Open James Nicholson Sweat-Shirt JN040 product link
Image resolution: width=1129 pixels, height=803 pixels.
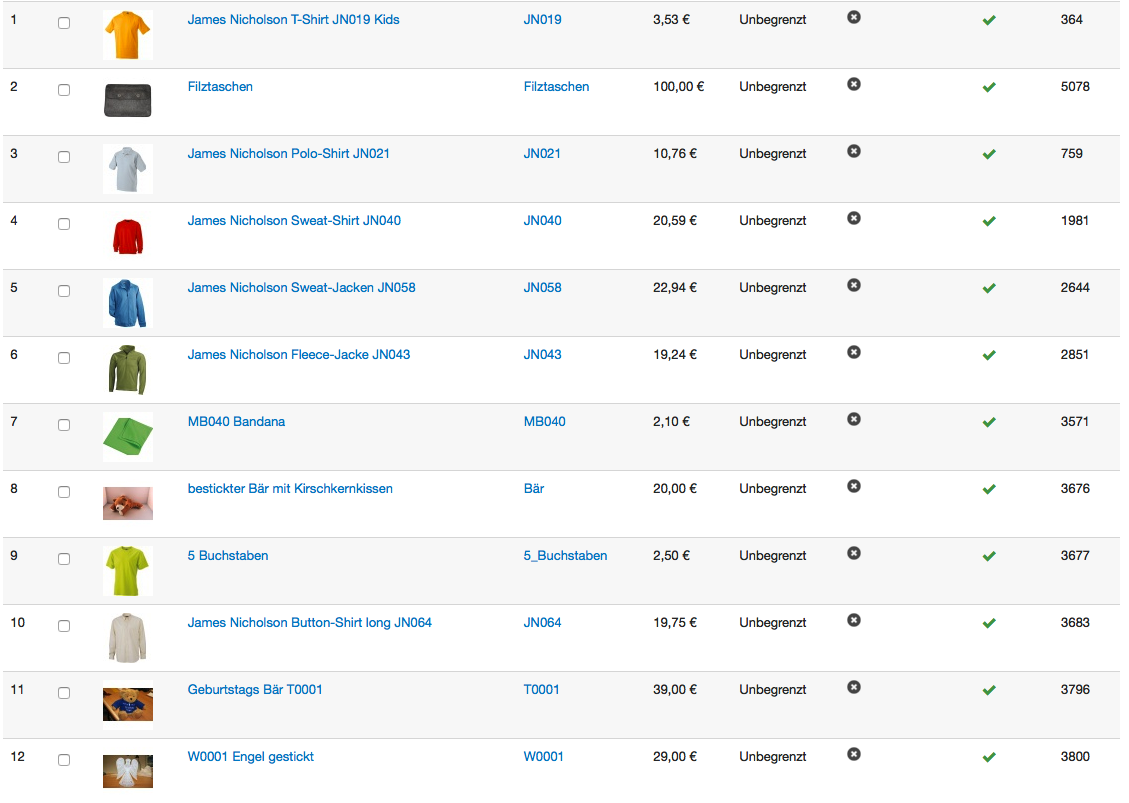(294, 220)
